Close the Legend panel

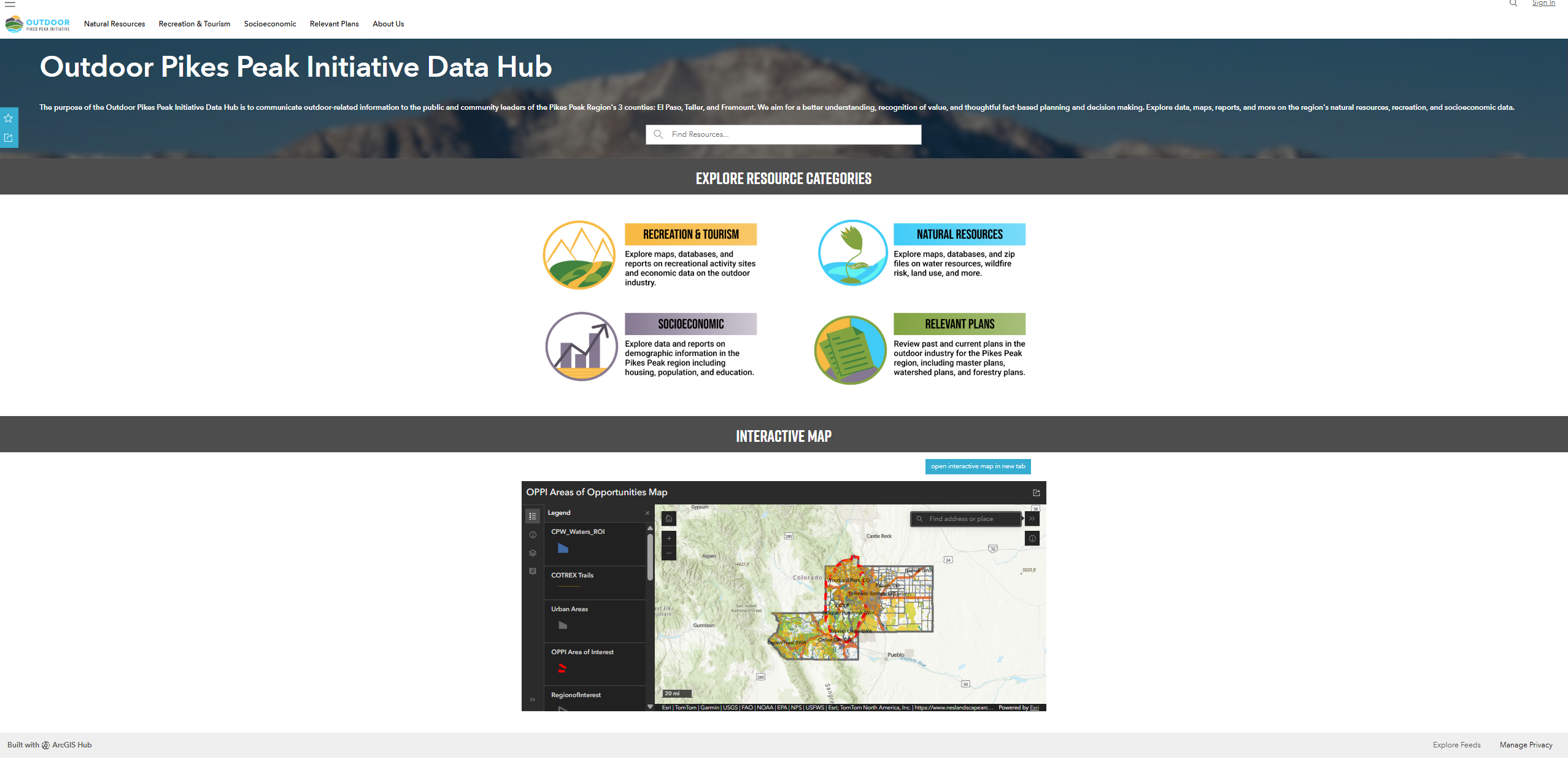[647, 513]
